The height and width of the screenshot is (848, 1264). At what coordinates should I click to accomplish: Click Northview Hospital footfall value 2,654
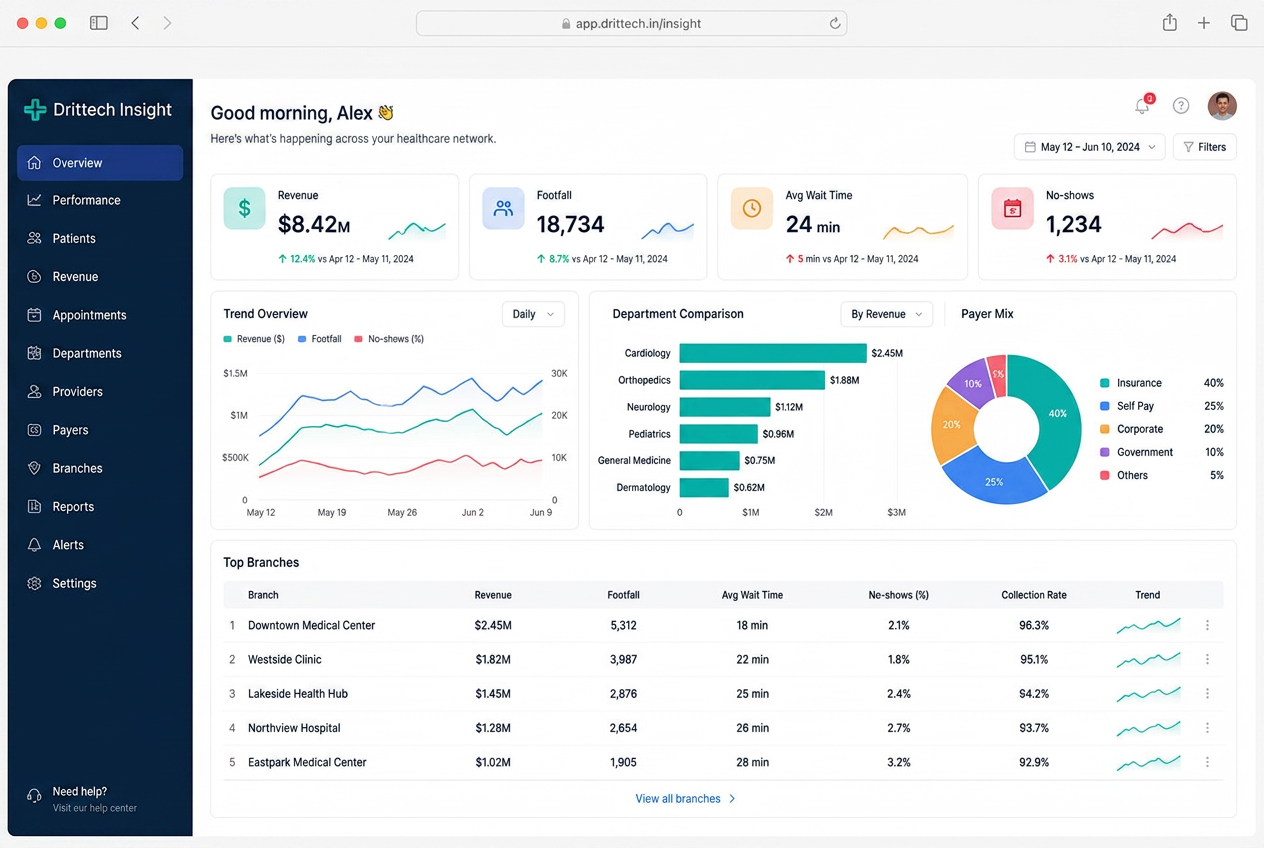coord(623,728)
